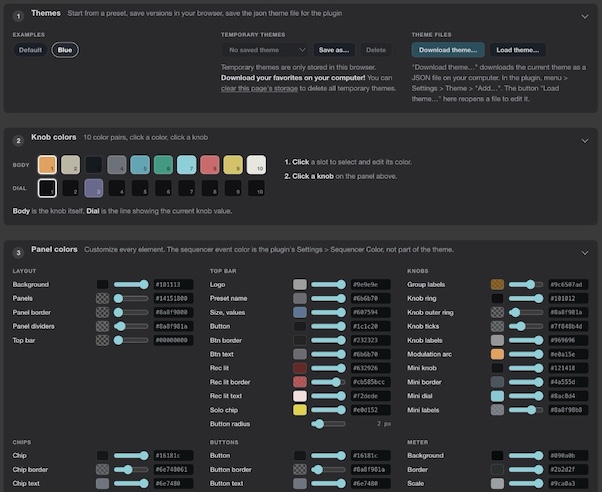602x492 pixels.
Task: Select Body color slot 9 yellow
Action: click(233, 165)
